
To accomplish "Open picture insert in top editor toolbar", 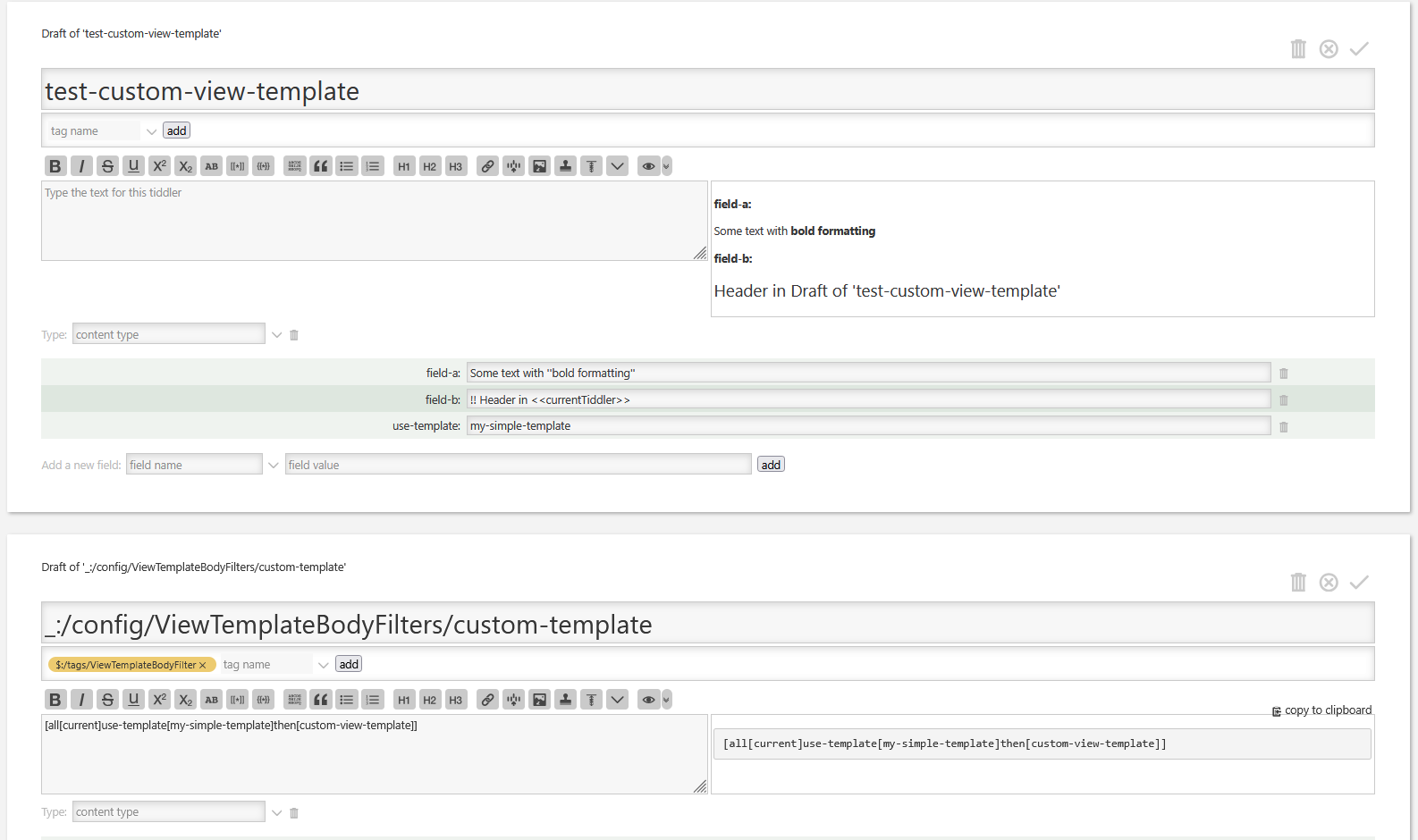I will (539, 166).
